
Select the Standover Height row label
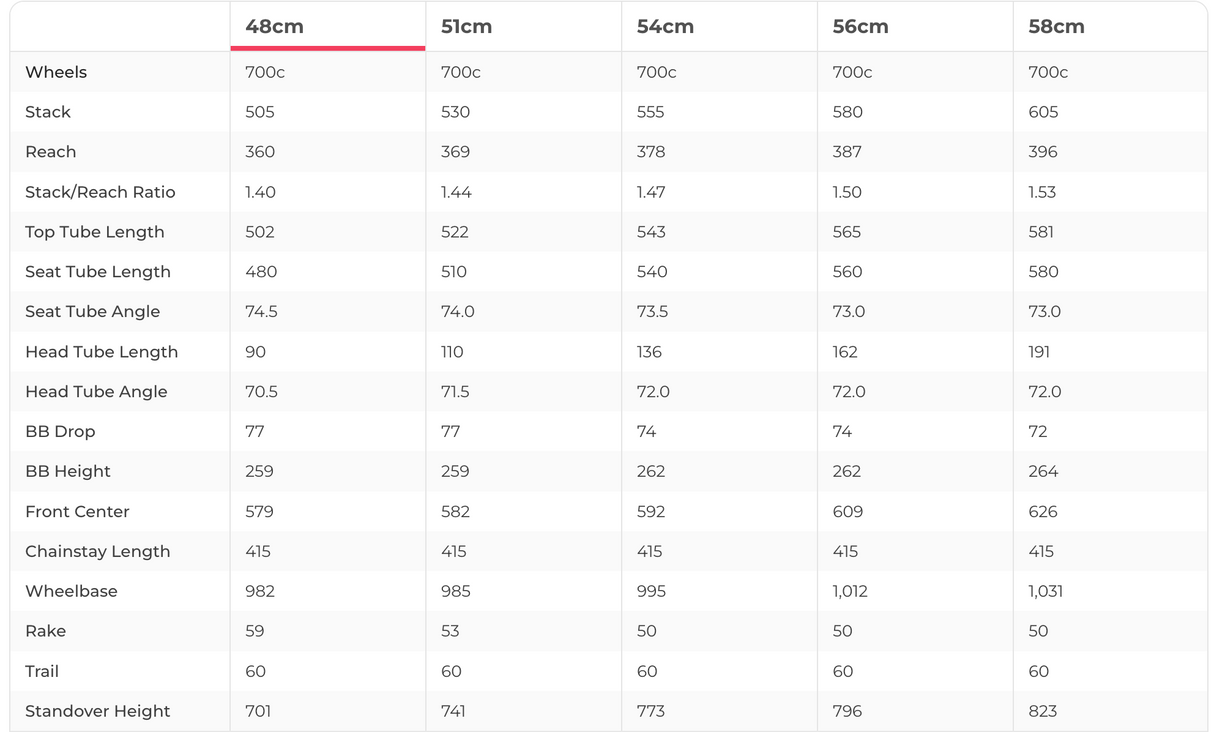coord(97,712)
